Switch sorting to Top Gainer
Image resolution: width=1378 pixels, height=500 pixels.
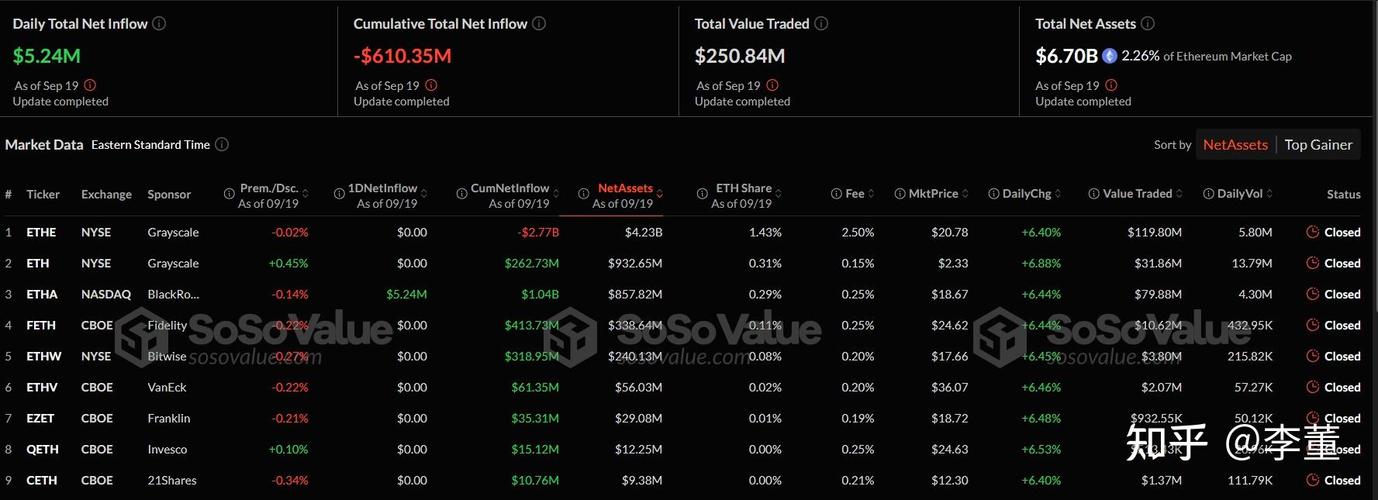[1318, 144]
